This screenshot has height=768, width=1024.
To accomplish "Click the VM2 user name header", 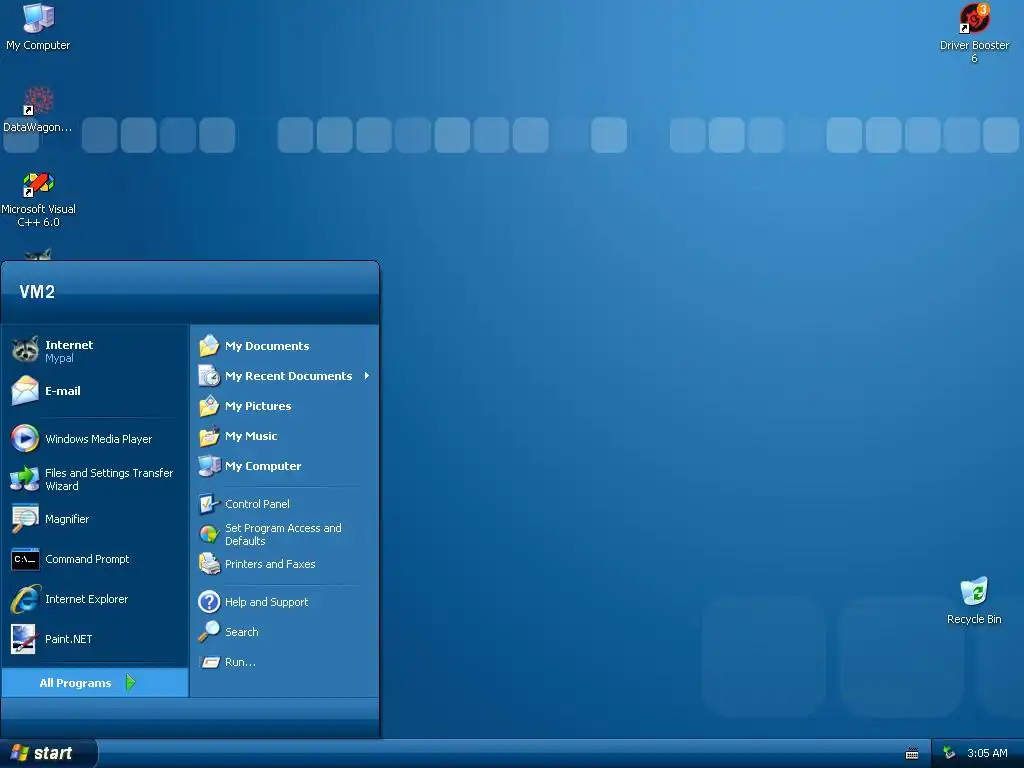I will tap(37, 291).
